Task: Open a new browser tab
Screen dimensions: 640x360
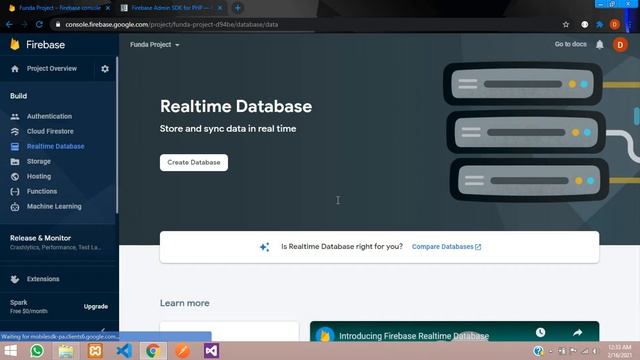Action: [238, 8]
